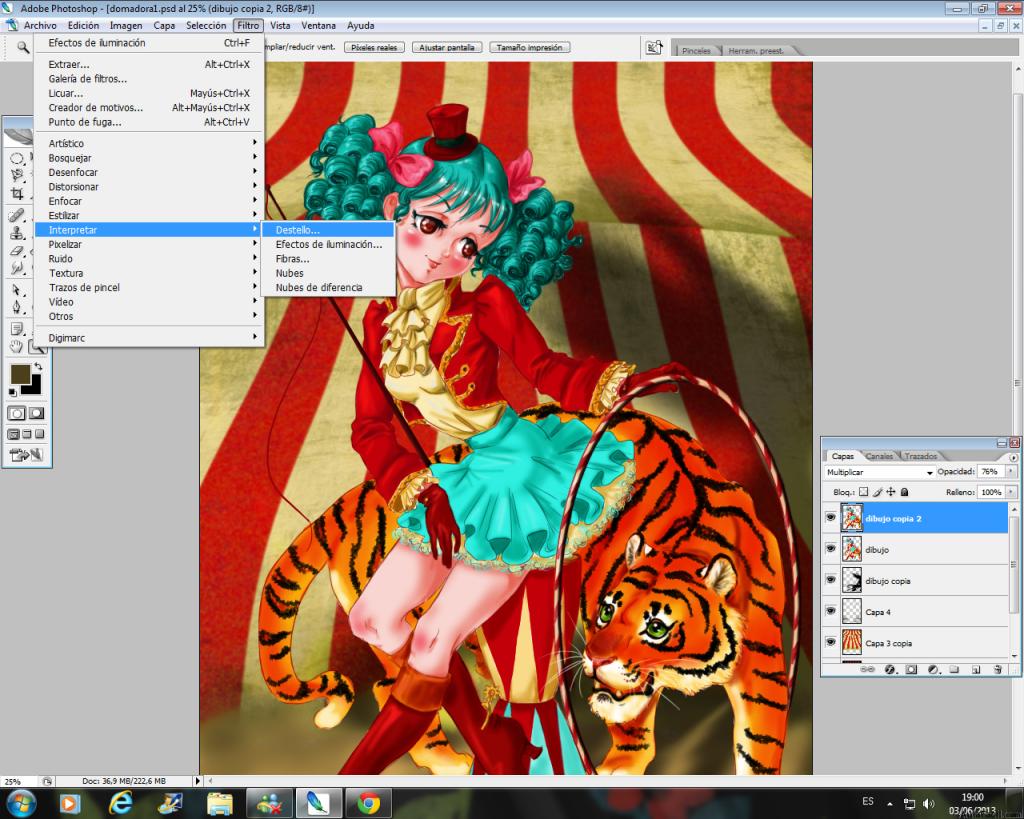Image resolution: width=1024 pixels, height=819 pixels.
Task: Select the Pen tool
Action: point(16,307)
